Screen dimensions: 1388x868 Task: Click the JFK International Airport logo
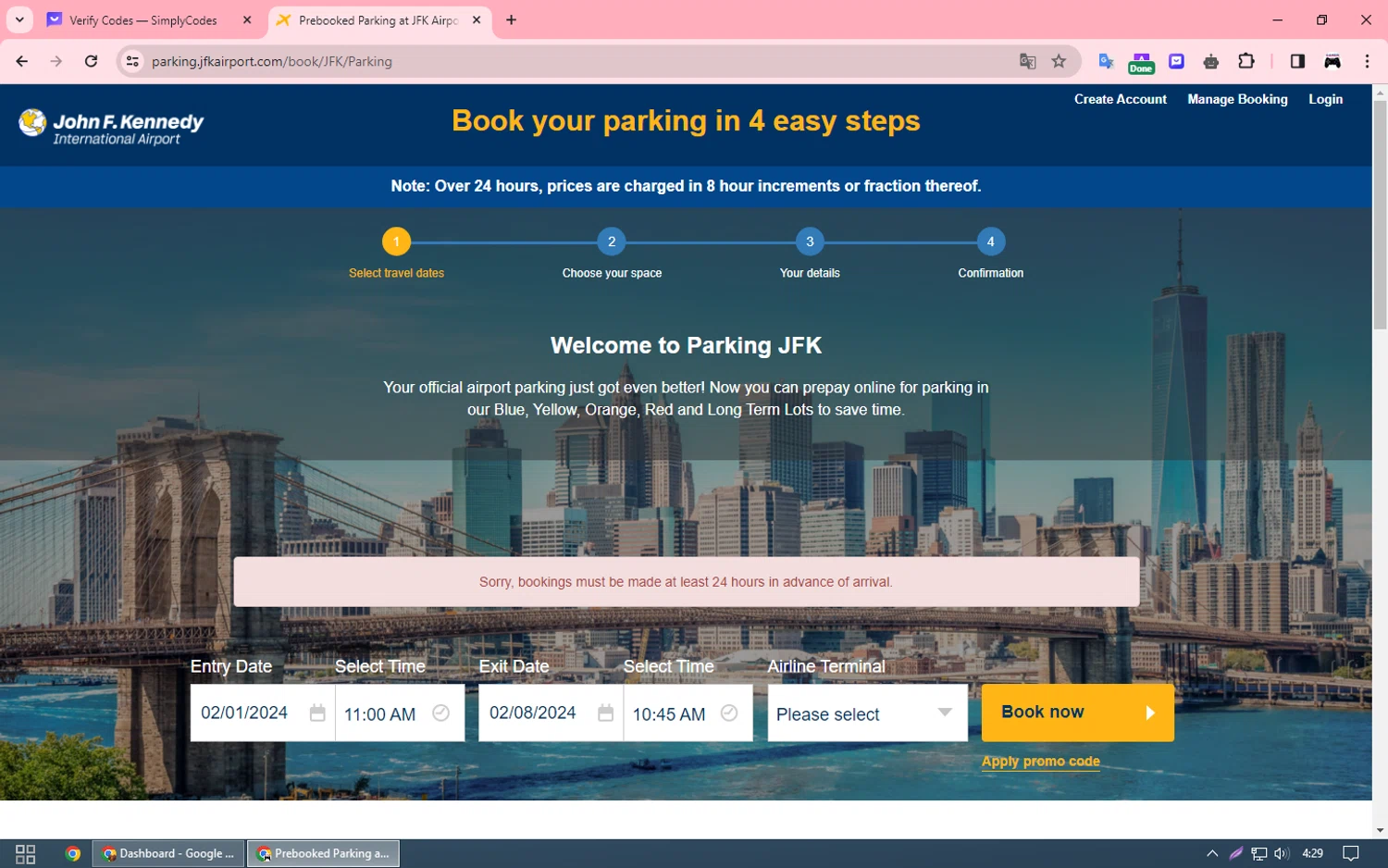point(111,127)
